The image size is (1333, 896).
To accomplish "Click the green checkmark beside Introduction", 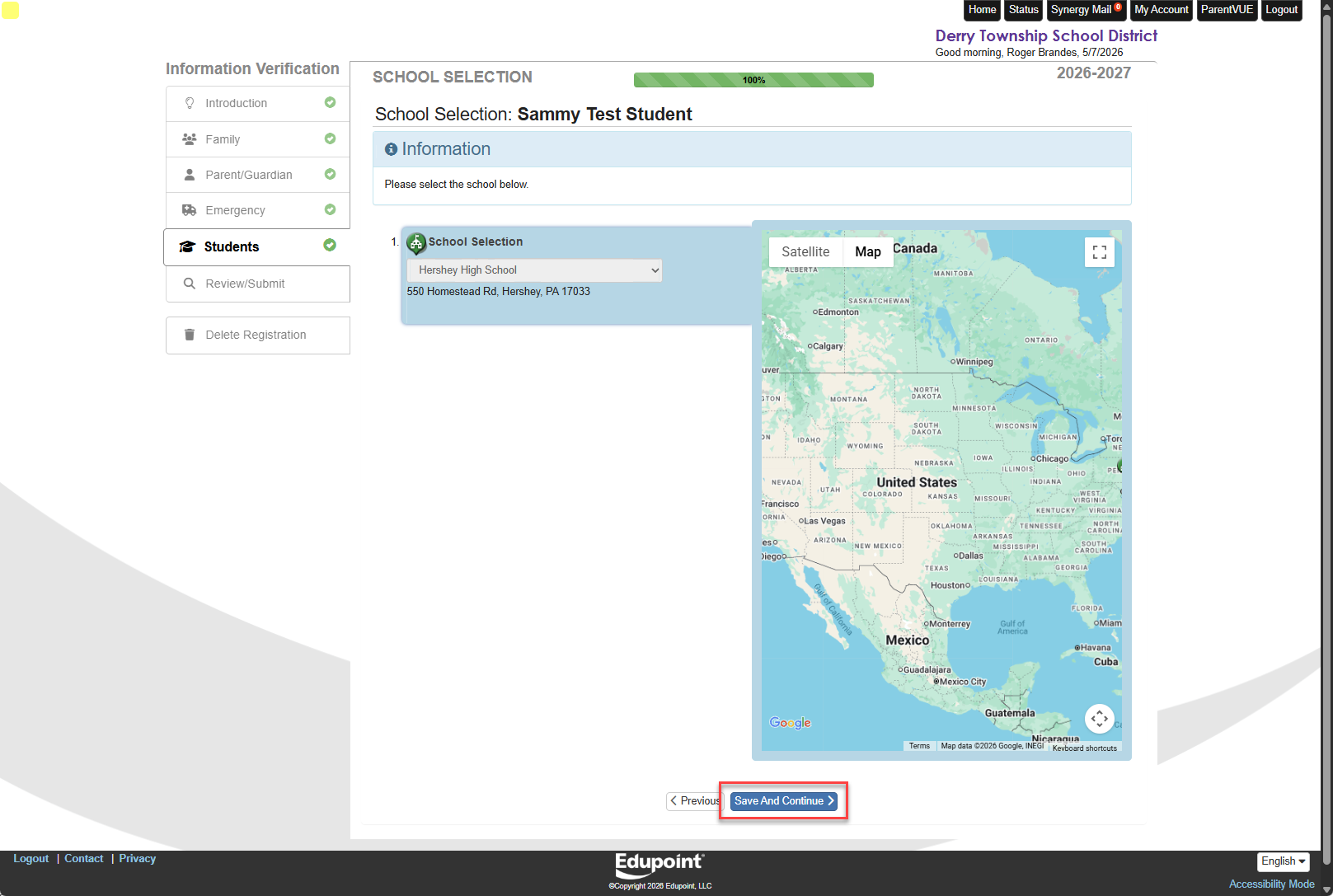I will tap(330, 102).
